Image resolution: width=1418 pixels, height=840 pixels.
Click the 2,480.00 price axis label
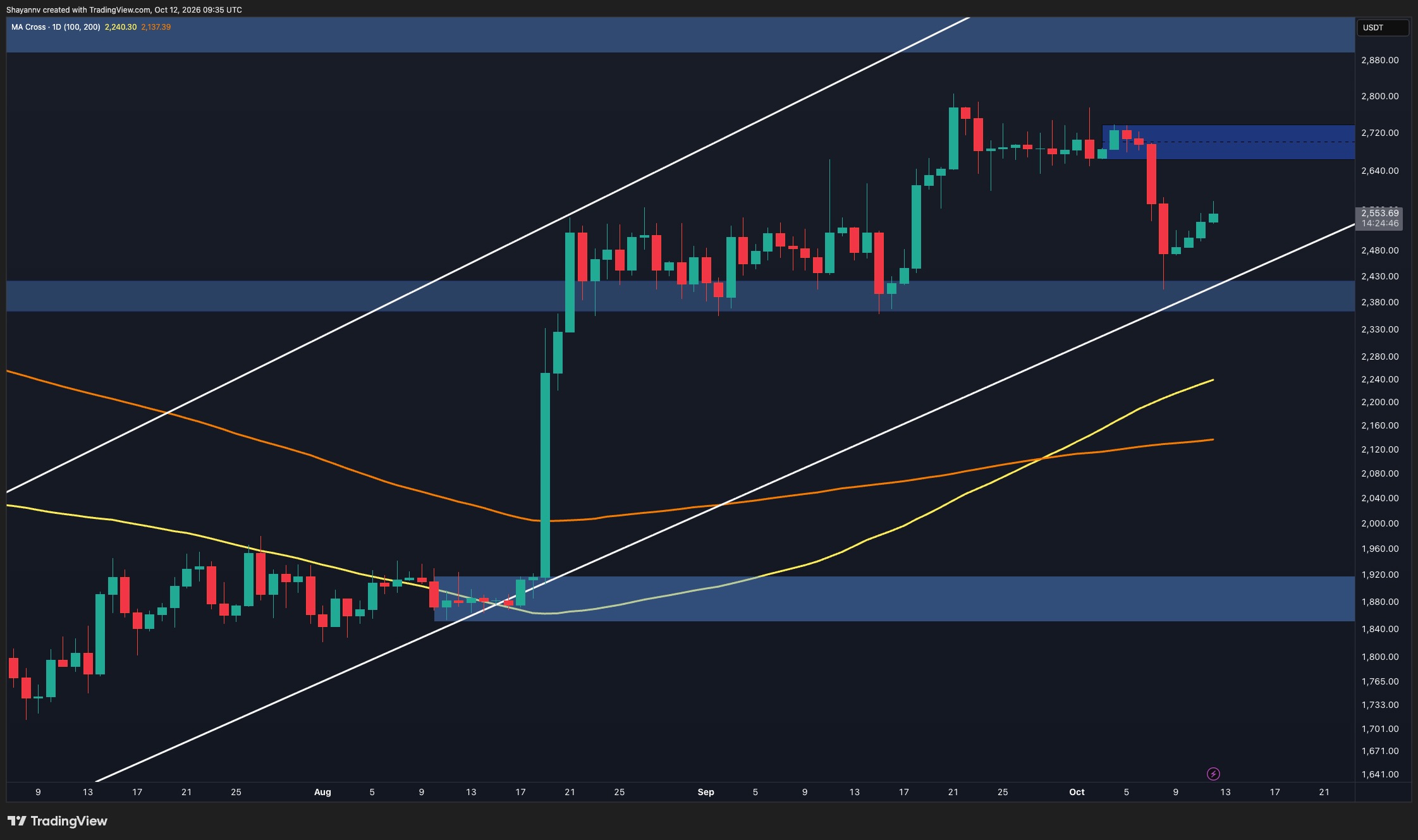(1380, 250)
